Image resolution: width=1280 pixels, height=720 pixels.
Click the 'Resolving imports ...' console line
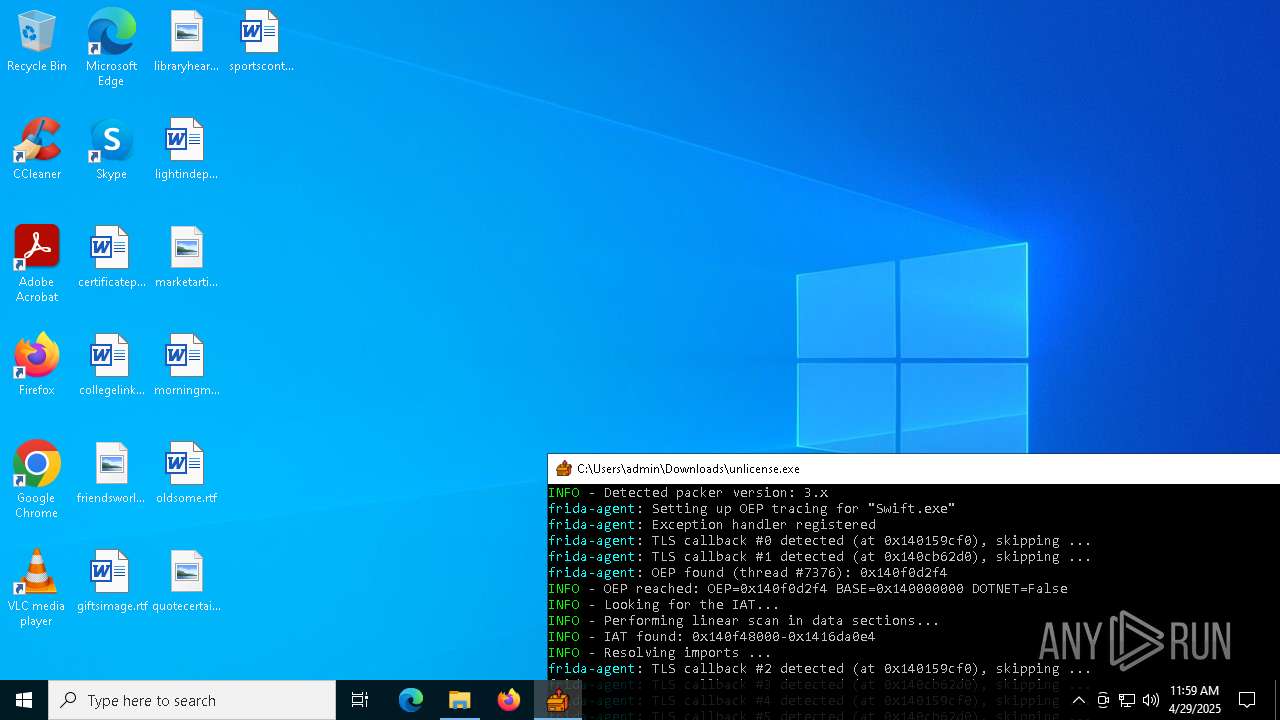click(659, 652)
